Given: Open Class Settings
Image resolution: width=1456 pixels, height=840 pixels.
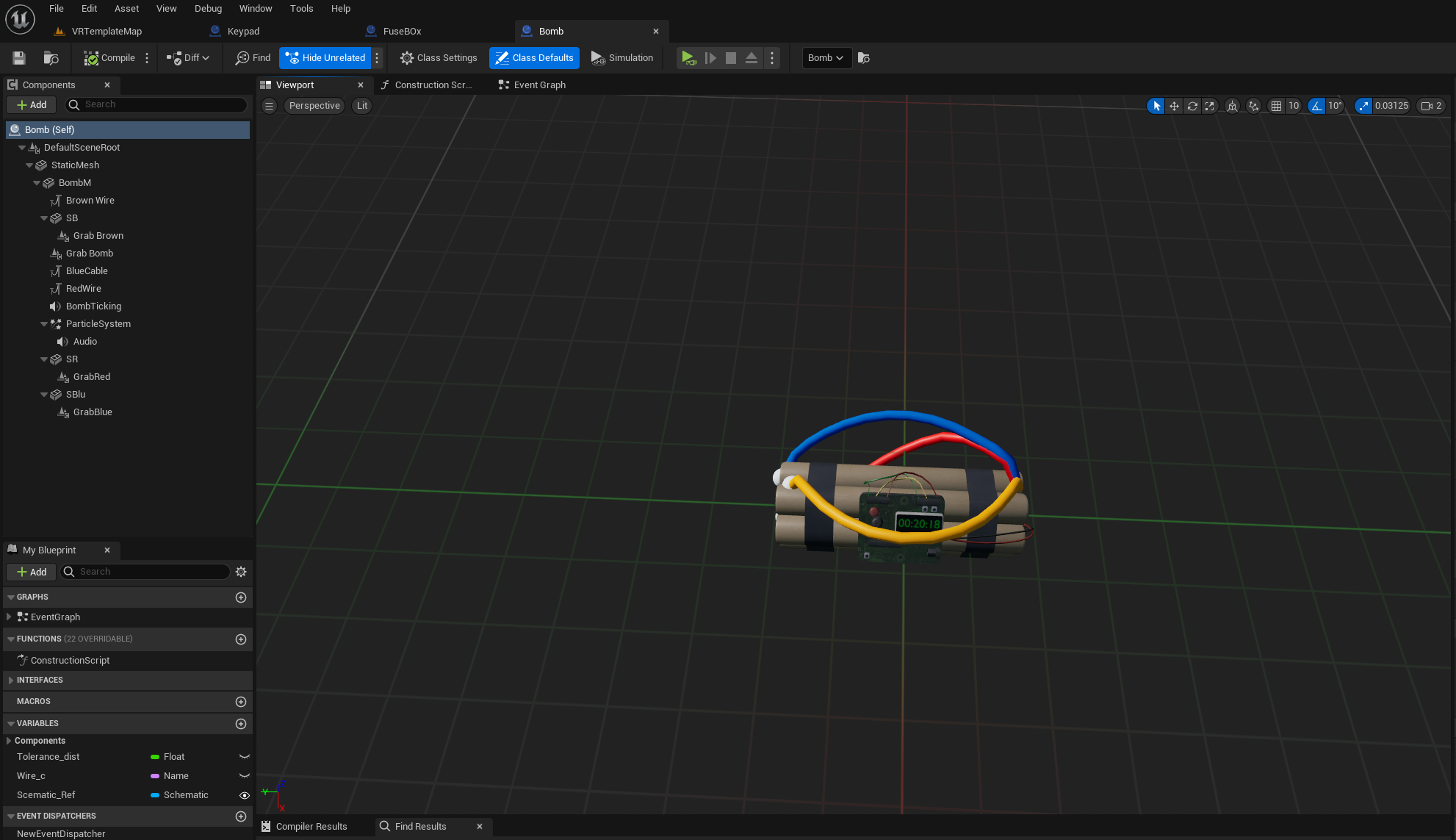Looking at the screenshot, I should [439, 58].
